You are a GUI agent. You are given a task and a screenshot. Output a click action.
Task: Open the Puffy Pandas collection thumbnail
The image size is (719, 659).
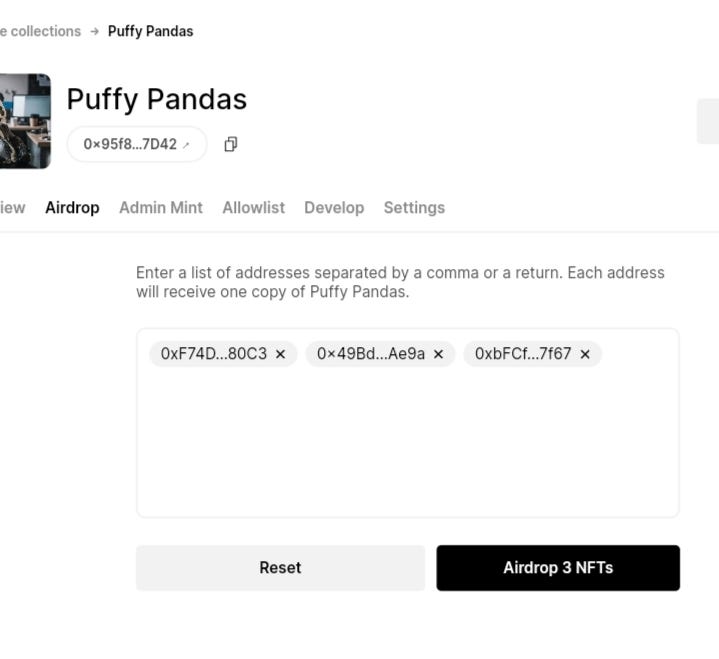(25, 121)
